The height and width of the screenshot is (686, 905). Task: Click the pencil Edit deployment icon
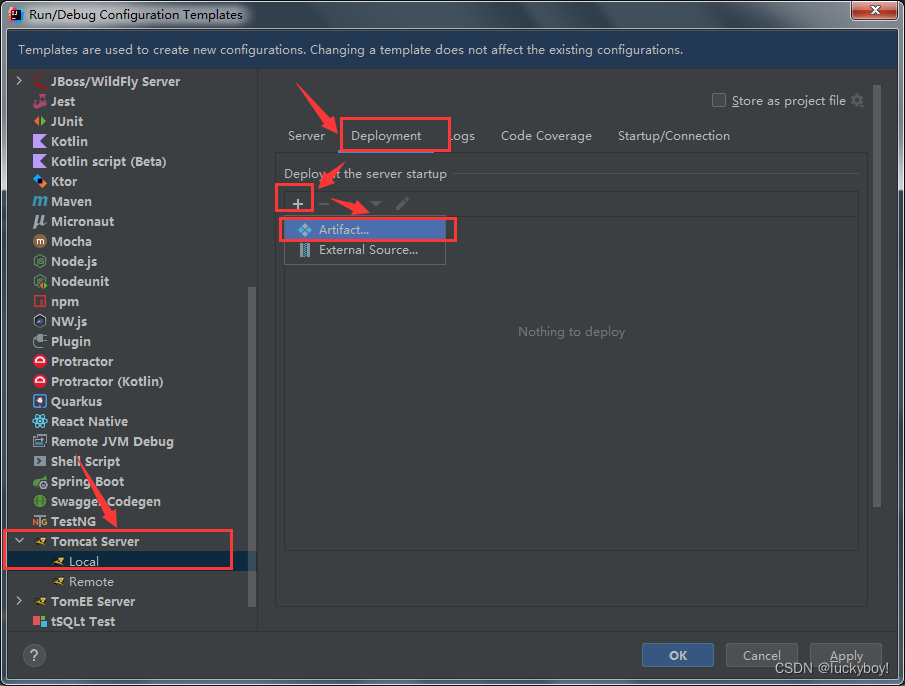pos(402,204)
